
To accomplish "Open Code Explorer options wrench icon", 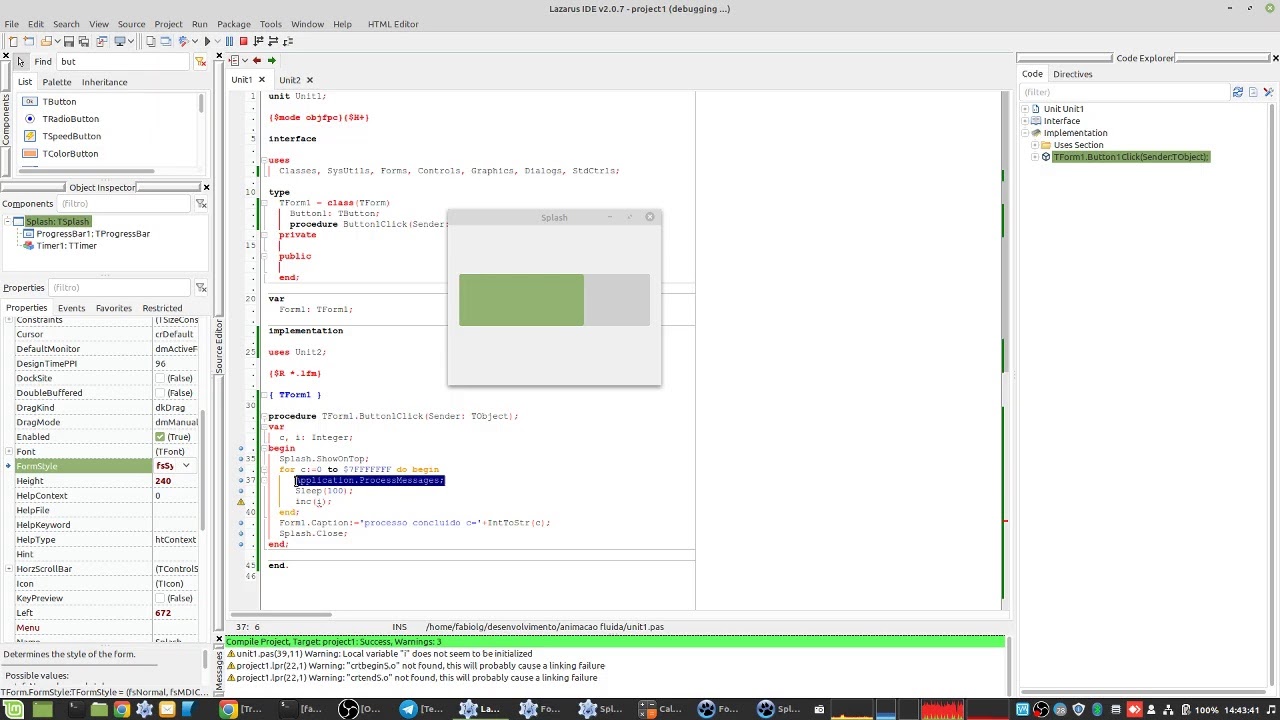I will [1268, 92].
